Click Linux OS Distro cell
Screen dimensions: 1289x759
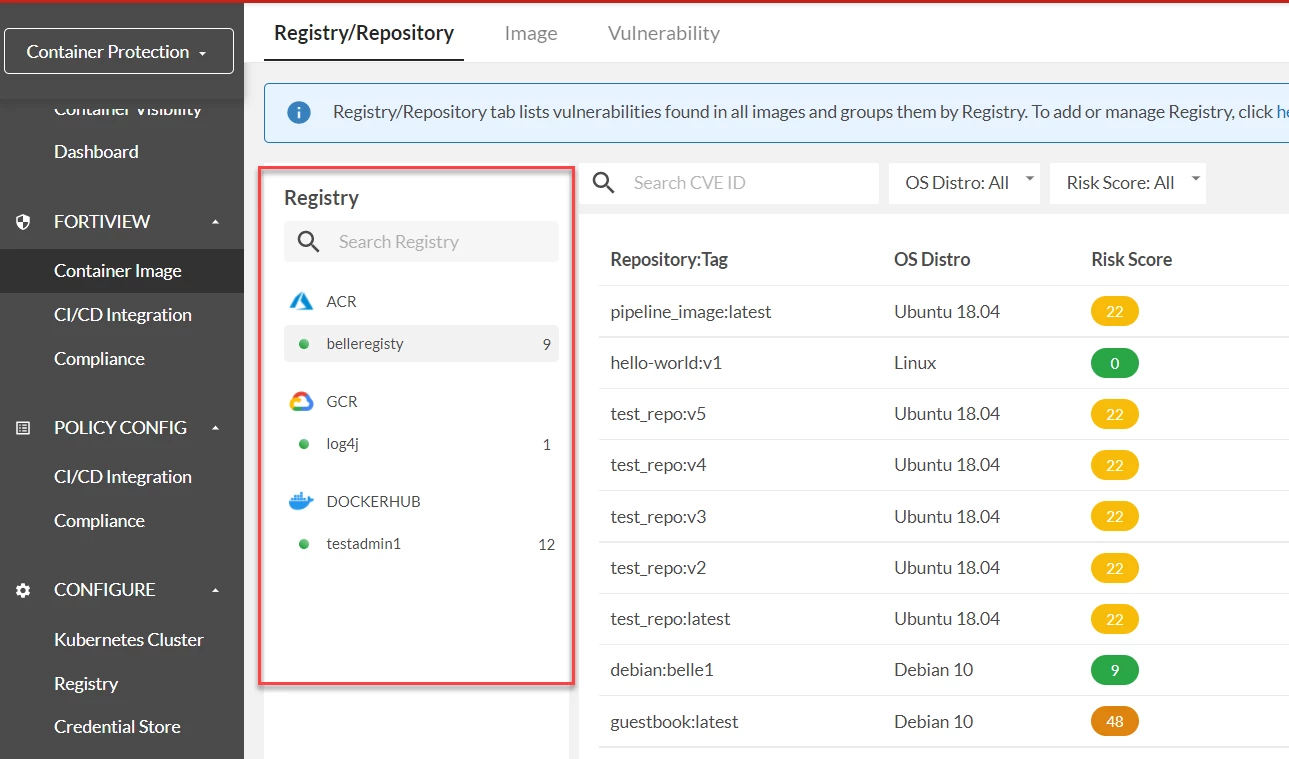(x=915, y=363)
